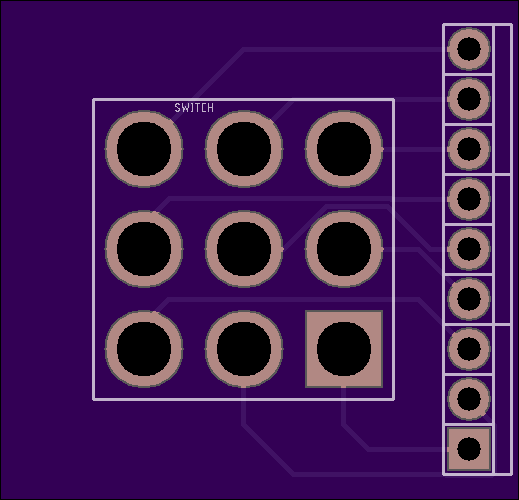Select the middle-left pad of the switch
The height and width of the screenshot is (500, 519).
[144, 249]
